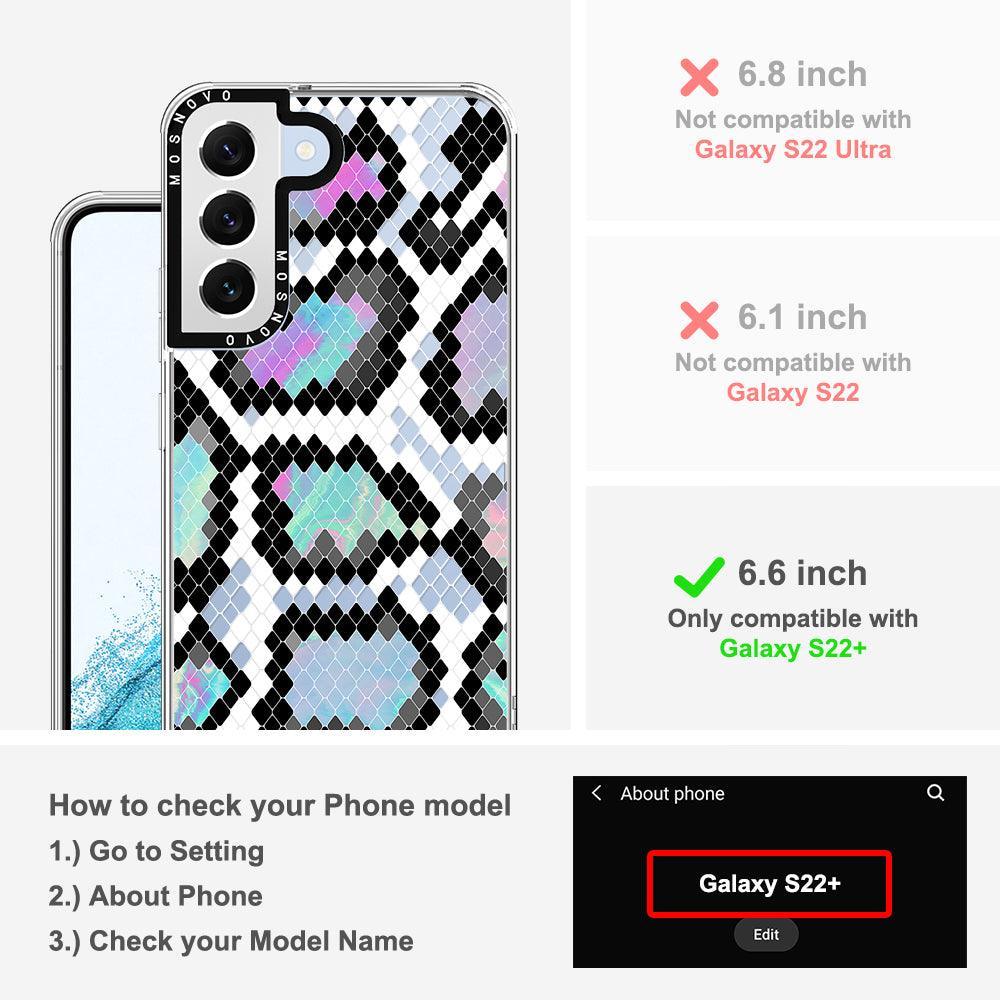1000x1000 pixels.
Task: Click the snakeskin pattern phone case image
Action: click(x=337, y=406)
